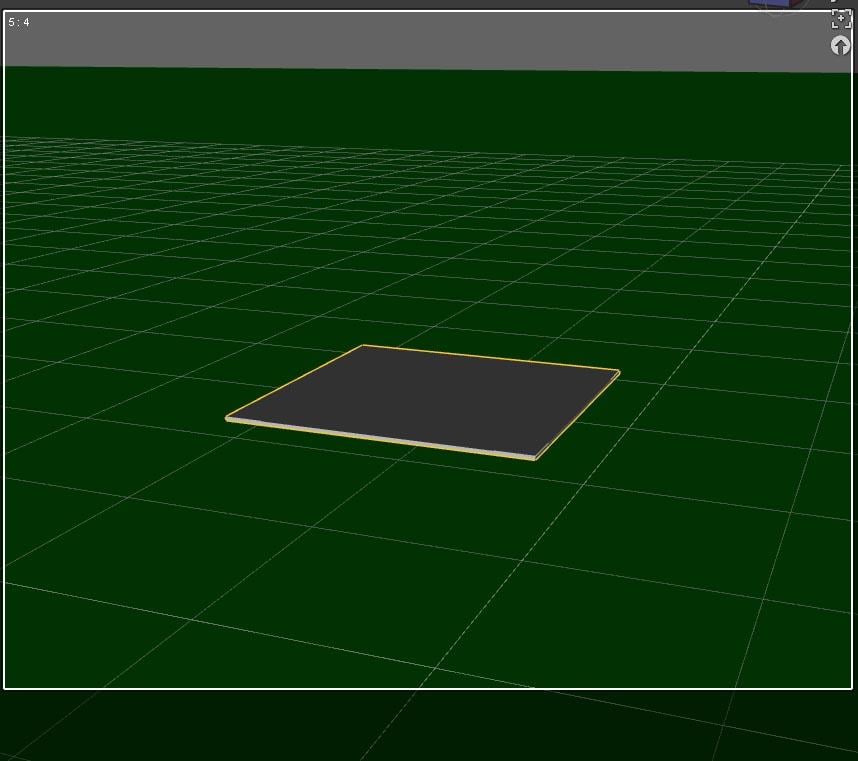Click the '5 : 4' aspect ratio label

coord(19,22)
